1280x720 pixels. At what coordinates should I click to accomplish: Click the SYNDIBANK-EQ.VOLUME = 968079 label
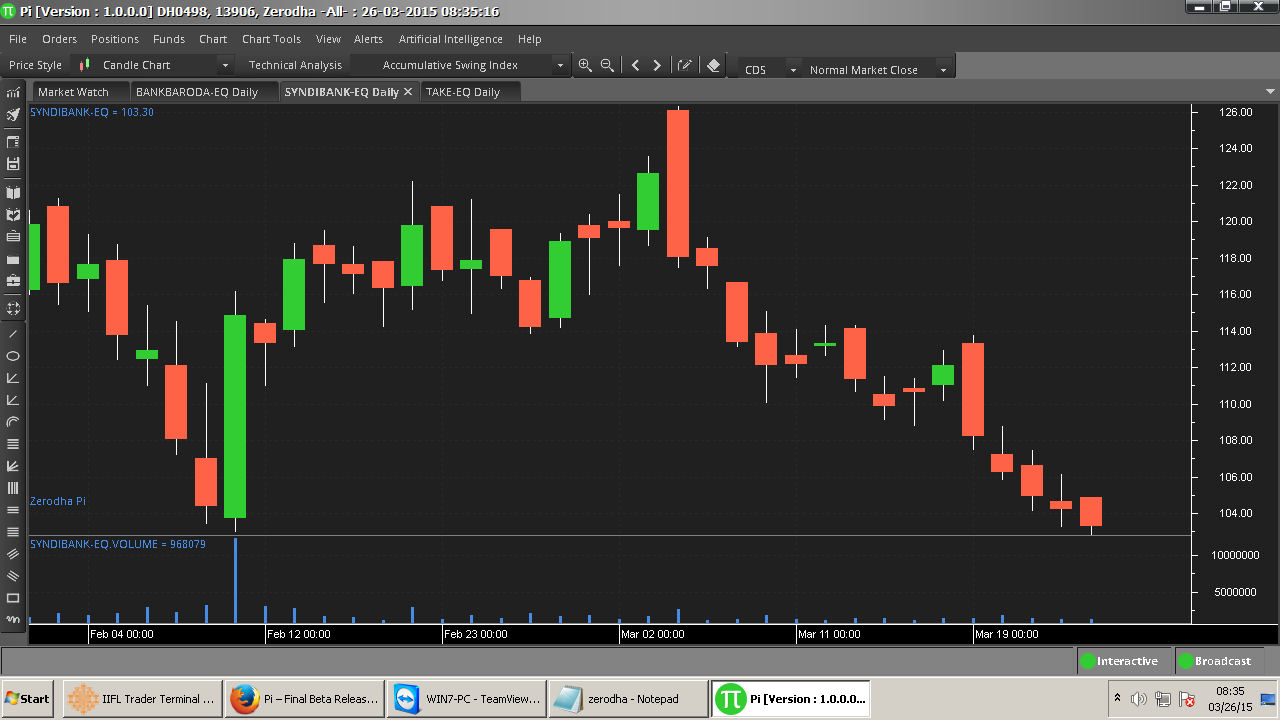tap(118, 544)
